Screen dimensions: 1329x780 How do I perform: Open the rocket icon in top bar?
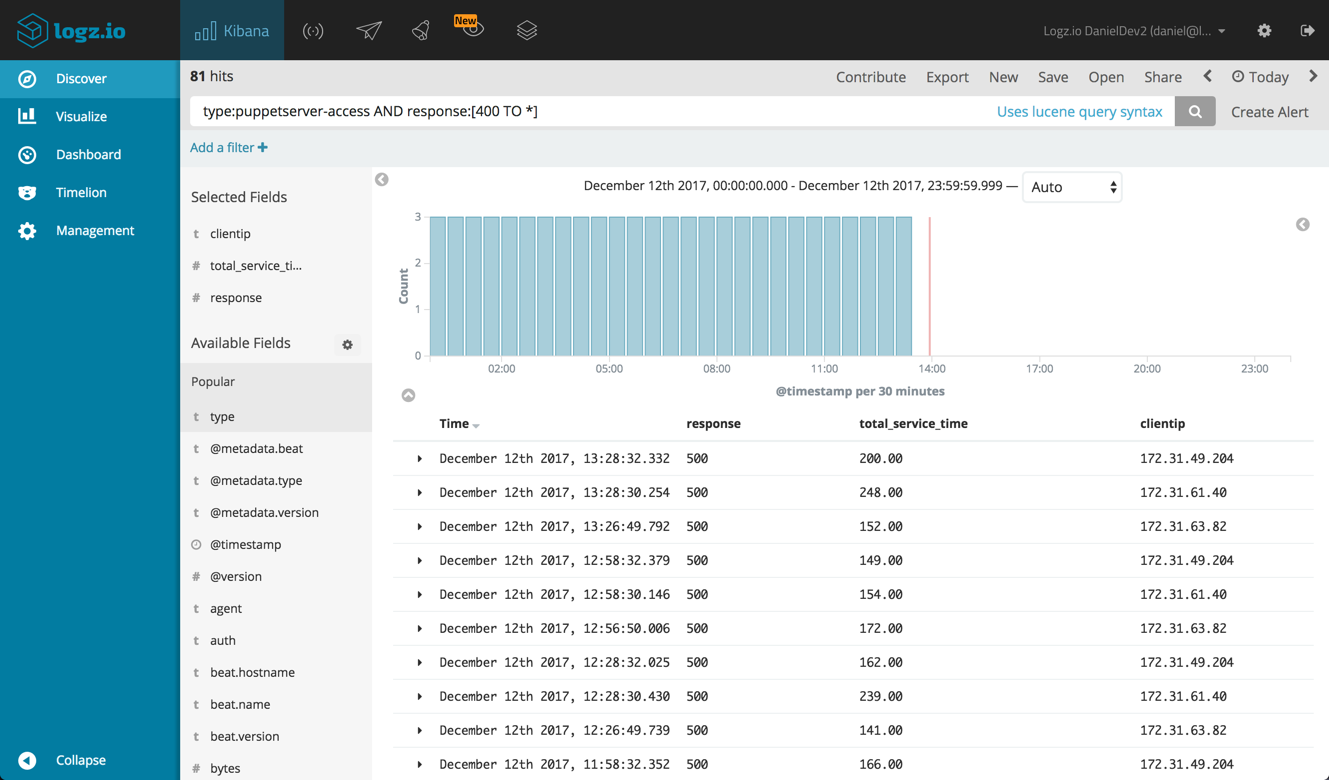pos(421,31)
